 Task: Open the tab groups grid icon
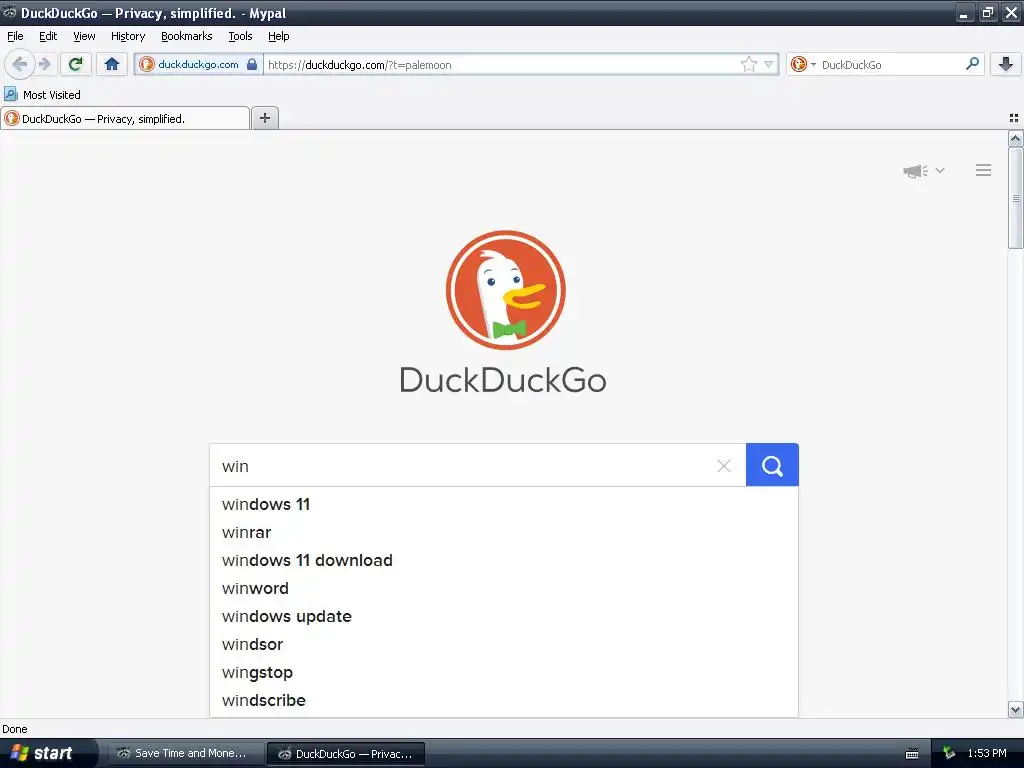(1014, 118)
